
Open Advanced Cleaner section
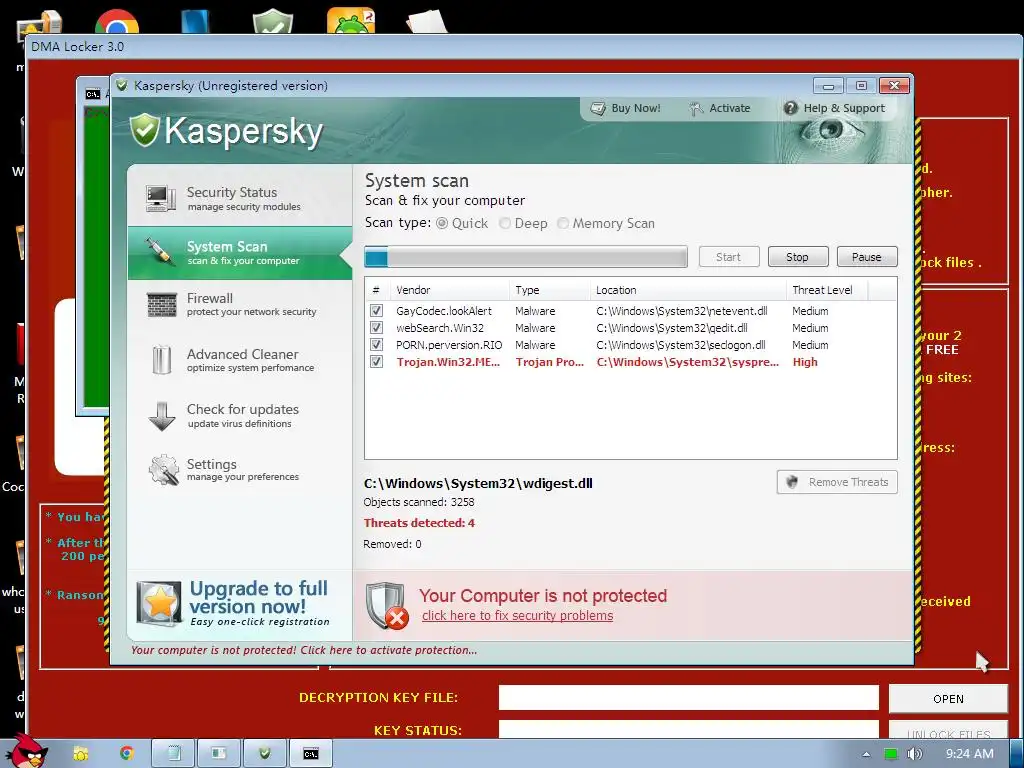click(239, 360)
